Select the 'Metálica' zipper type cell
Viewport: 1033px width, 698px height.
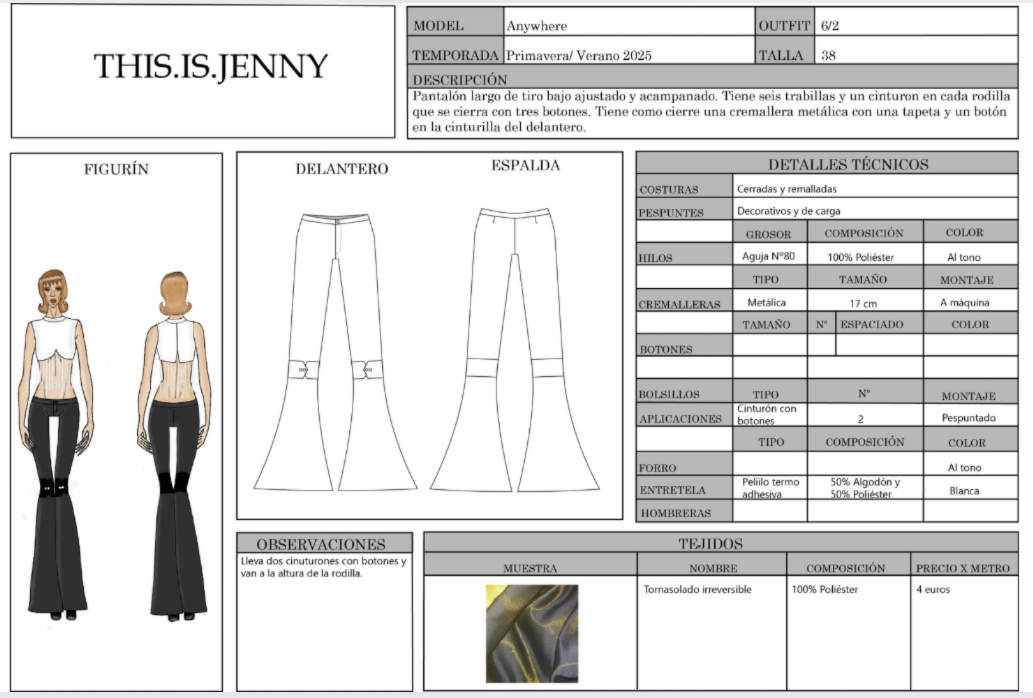(768, 302)
